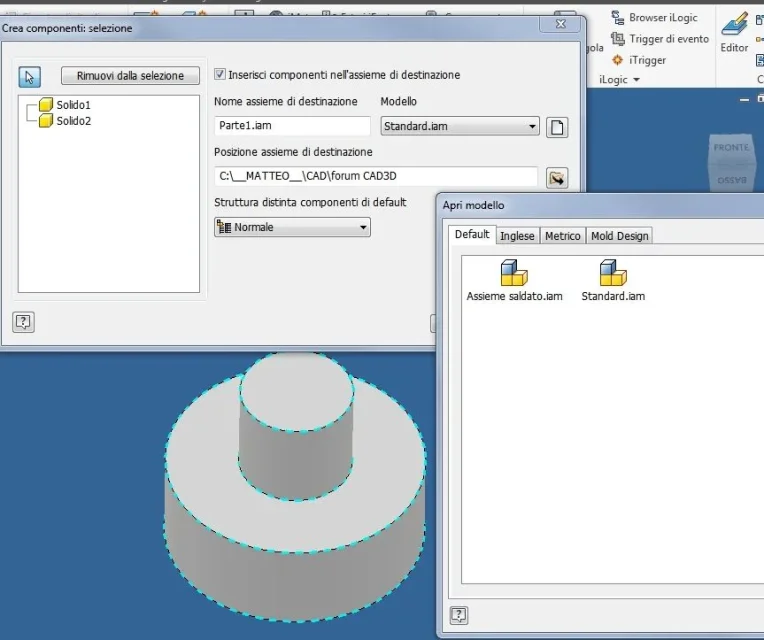This screenshot has height=640, width=764.
Task: Switch to the Mold Design tab
Action: [619, 236]
